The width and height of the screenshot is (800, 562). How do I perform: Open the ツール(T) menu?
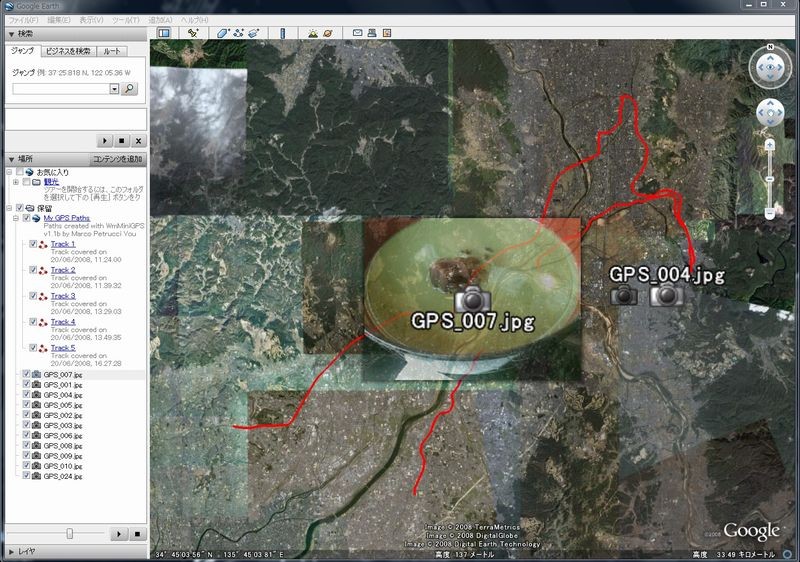pos(126,20)
